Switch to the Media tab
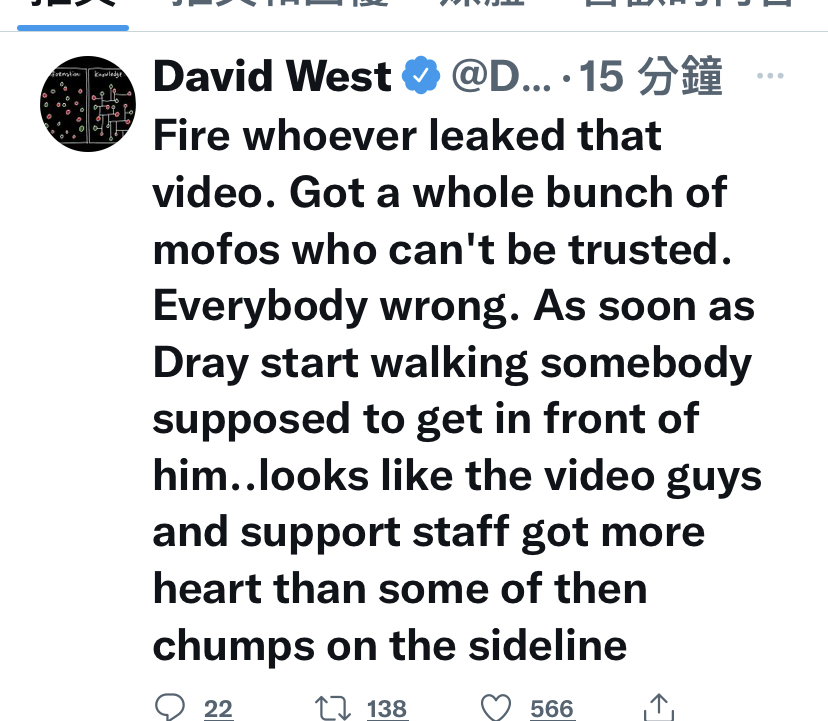The height and width of the screenshot is (721, 828). click(x=482, y=4)
